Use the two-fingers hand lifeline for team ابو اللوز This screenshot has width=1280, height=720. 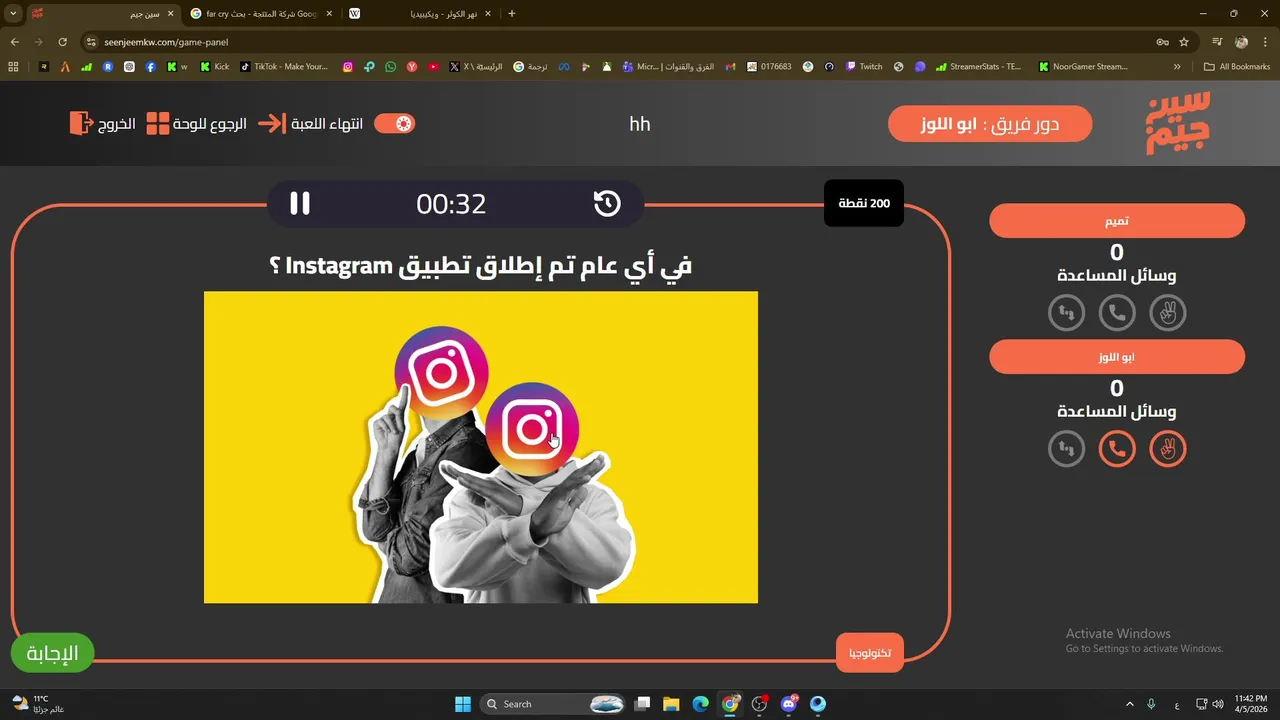pyautogui.click(x=1167, y=449)
